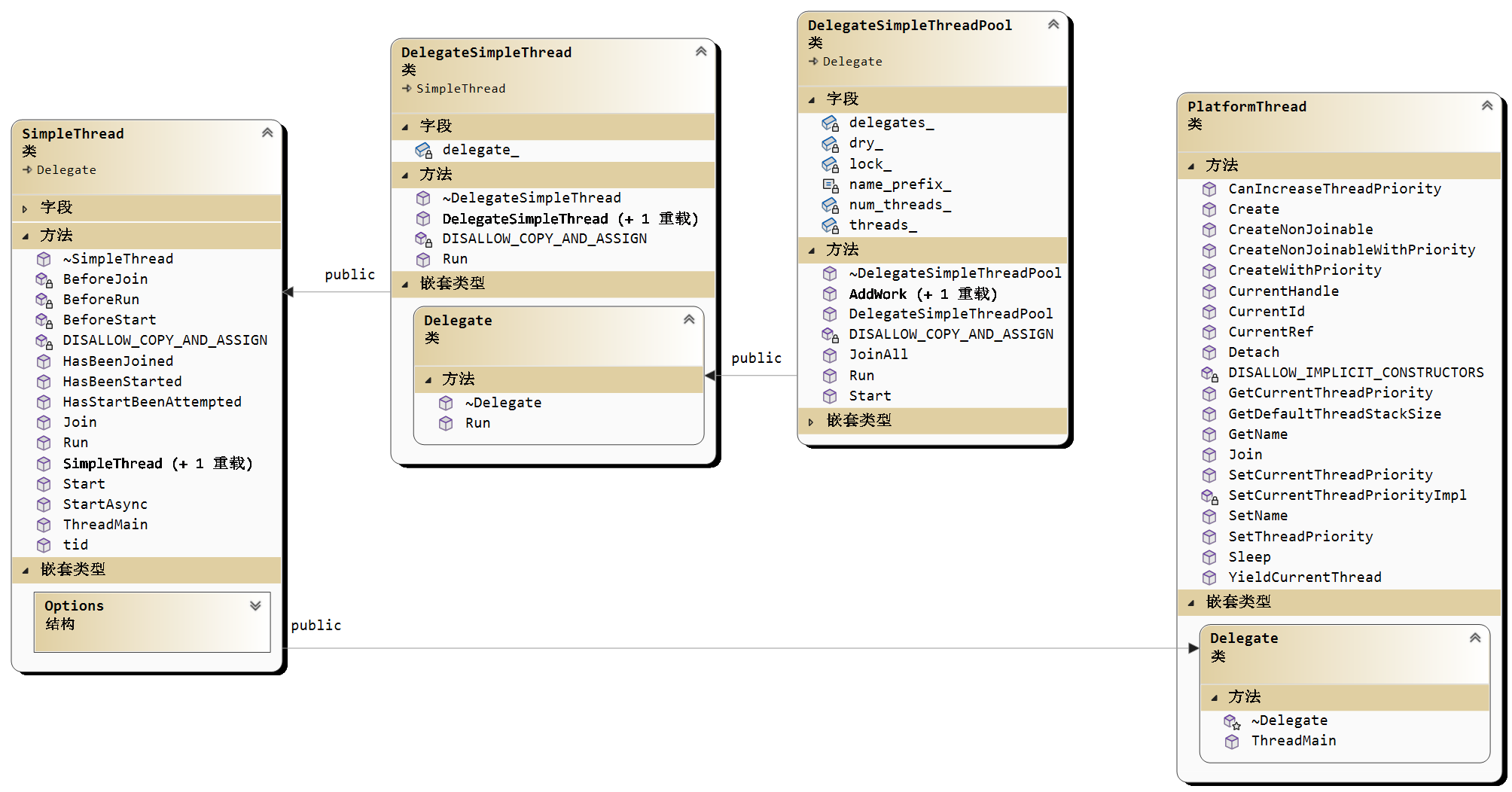This screenshot has height=792, width=1512.
Task: Click the delegates_ field icon
Action: coord(831,123)
